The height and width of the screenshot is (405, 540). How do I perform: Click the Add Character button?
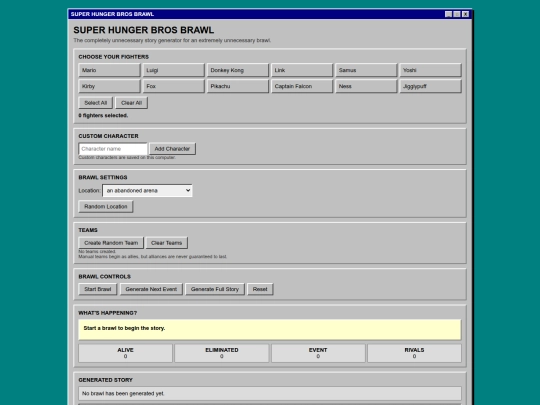172,149
